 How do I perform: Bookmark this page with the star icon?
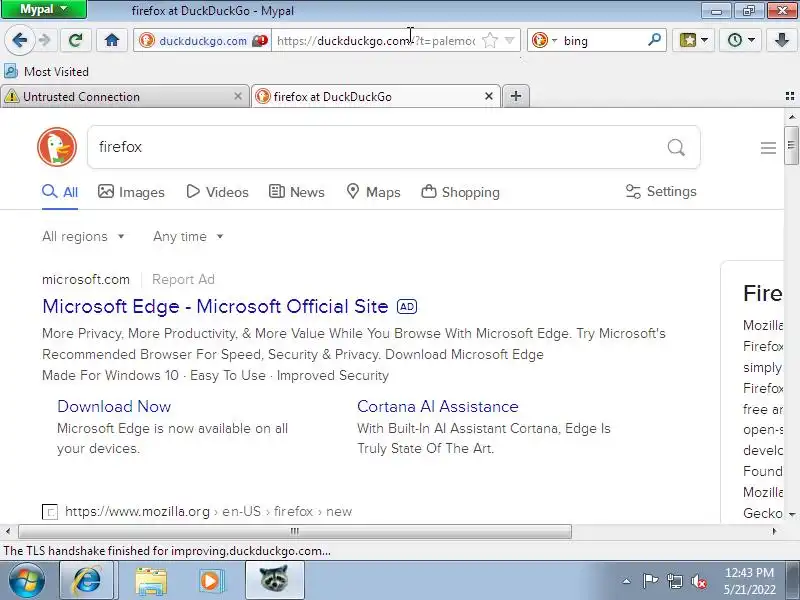pos(490,40)
